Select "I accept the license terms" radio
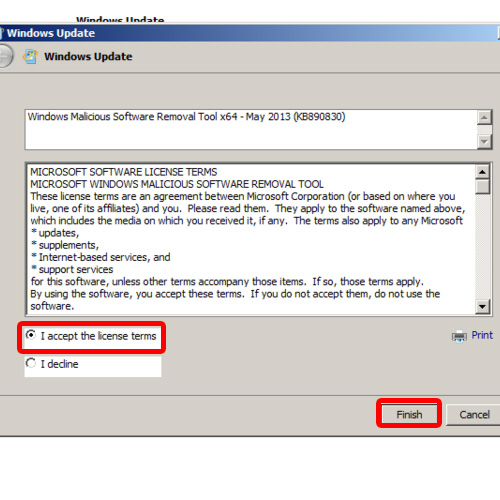Screen dimensions: 500x500 [x=31, y=335]
